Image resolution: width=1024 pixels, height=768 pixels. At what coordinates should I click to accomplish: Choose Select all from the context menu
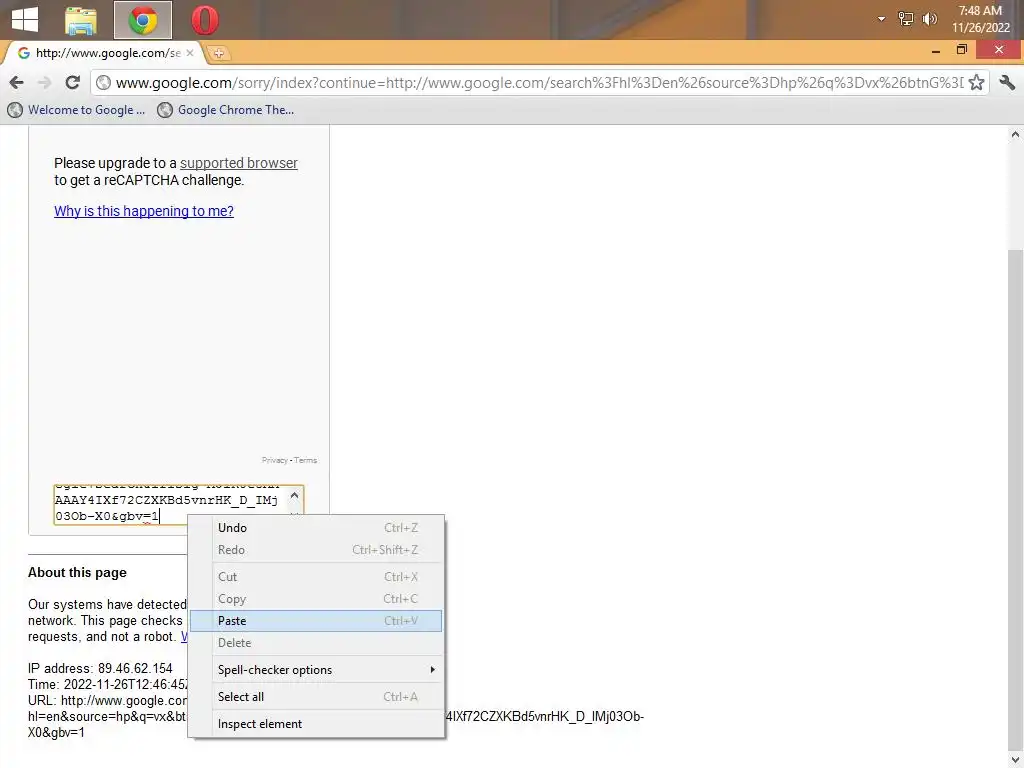coord(316,697)
